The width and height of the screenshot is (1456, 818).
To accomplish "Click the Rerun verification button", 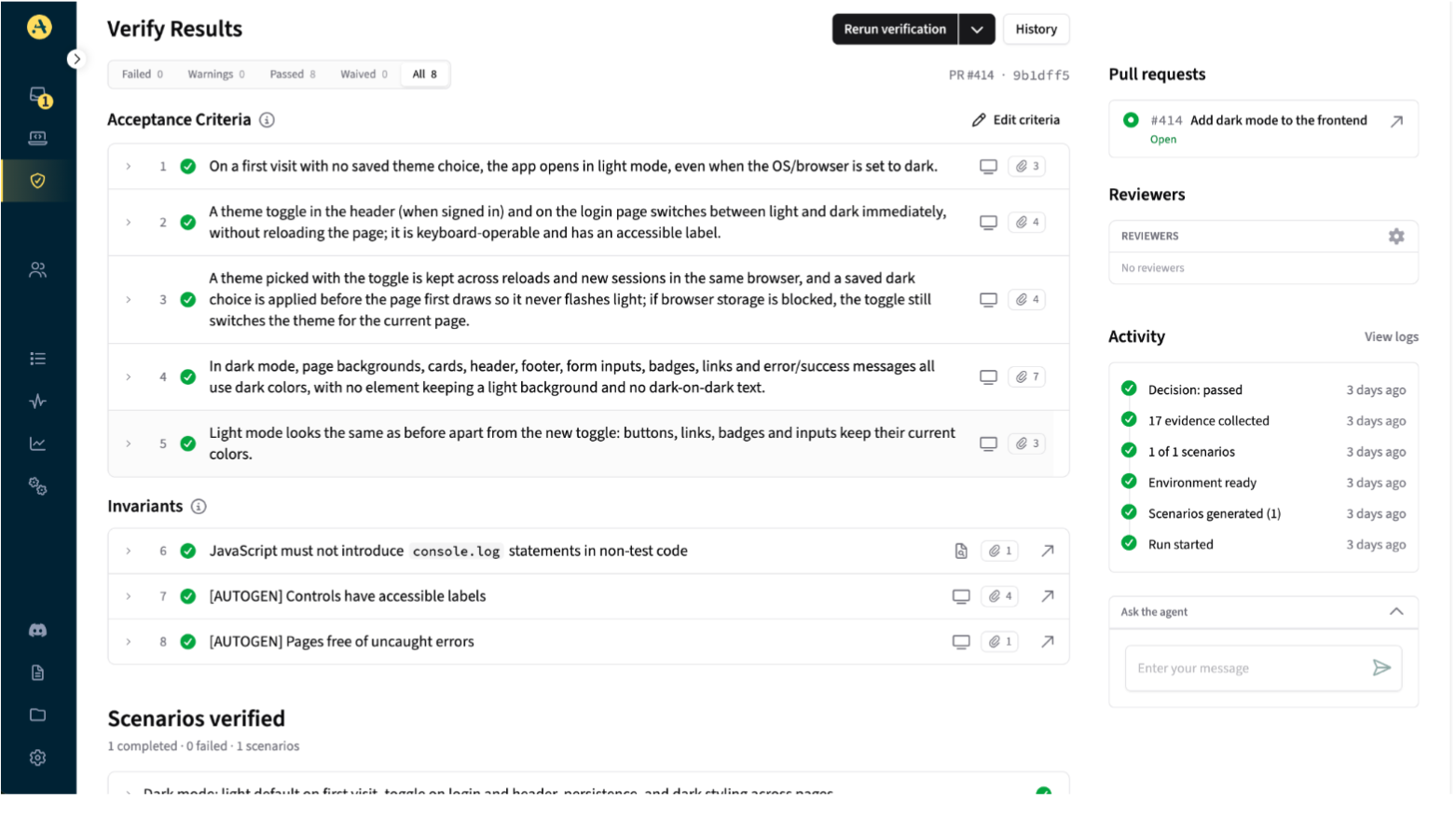I will (895, 30).
